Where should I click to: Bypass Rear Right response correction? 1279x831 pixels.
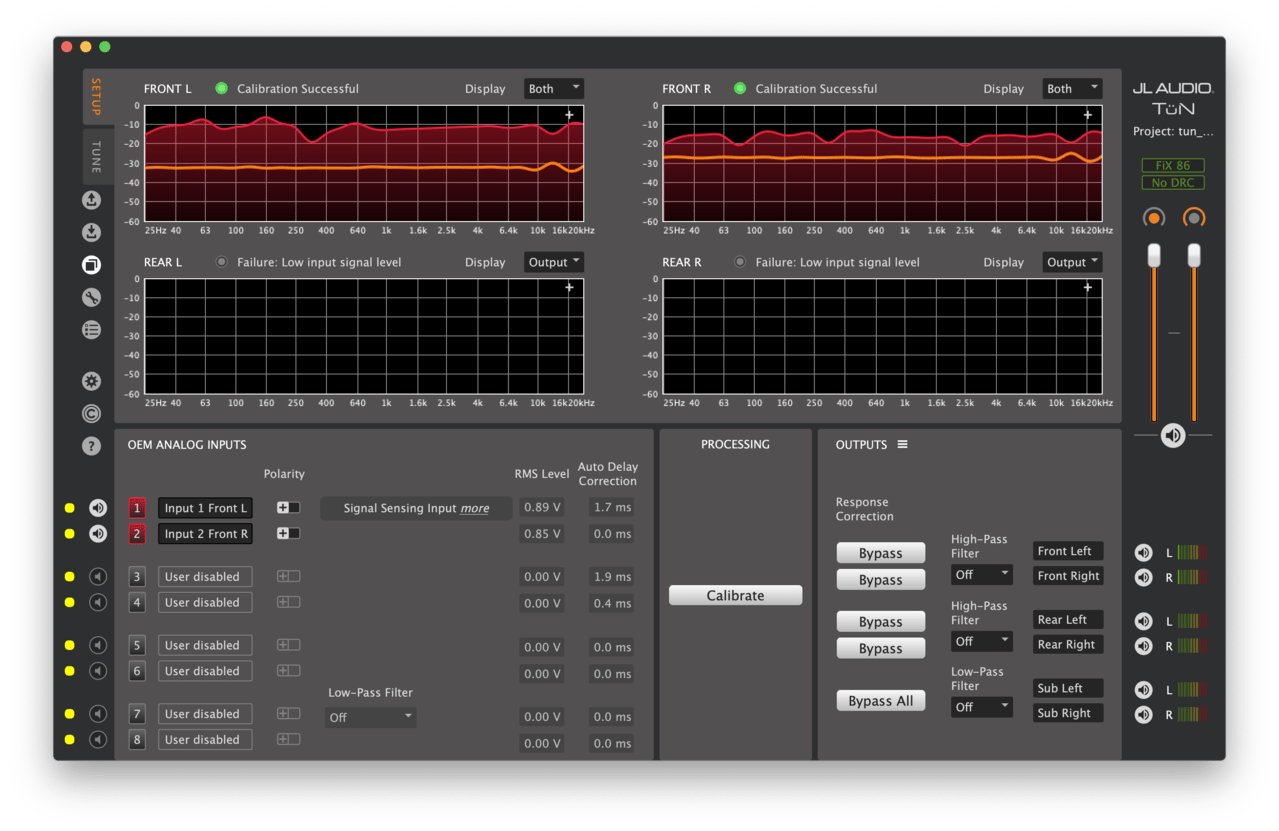point(880,648)
